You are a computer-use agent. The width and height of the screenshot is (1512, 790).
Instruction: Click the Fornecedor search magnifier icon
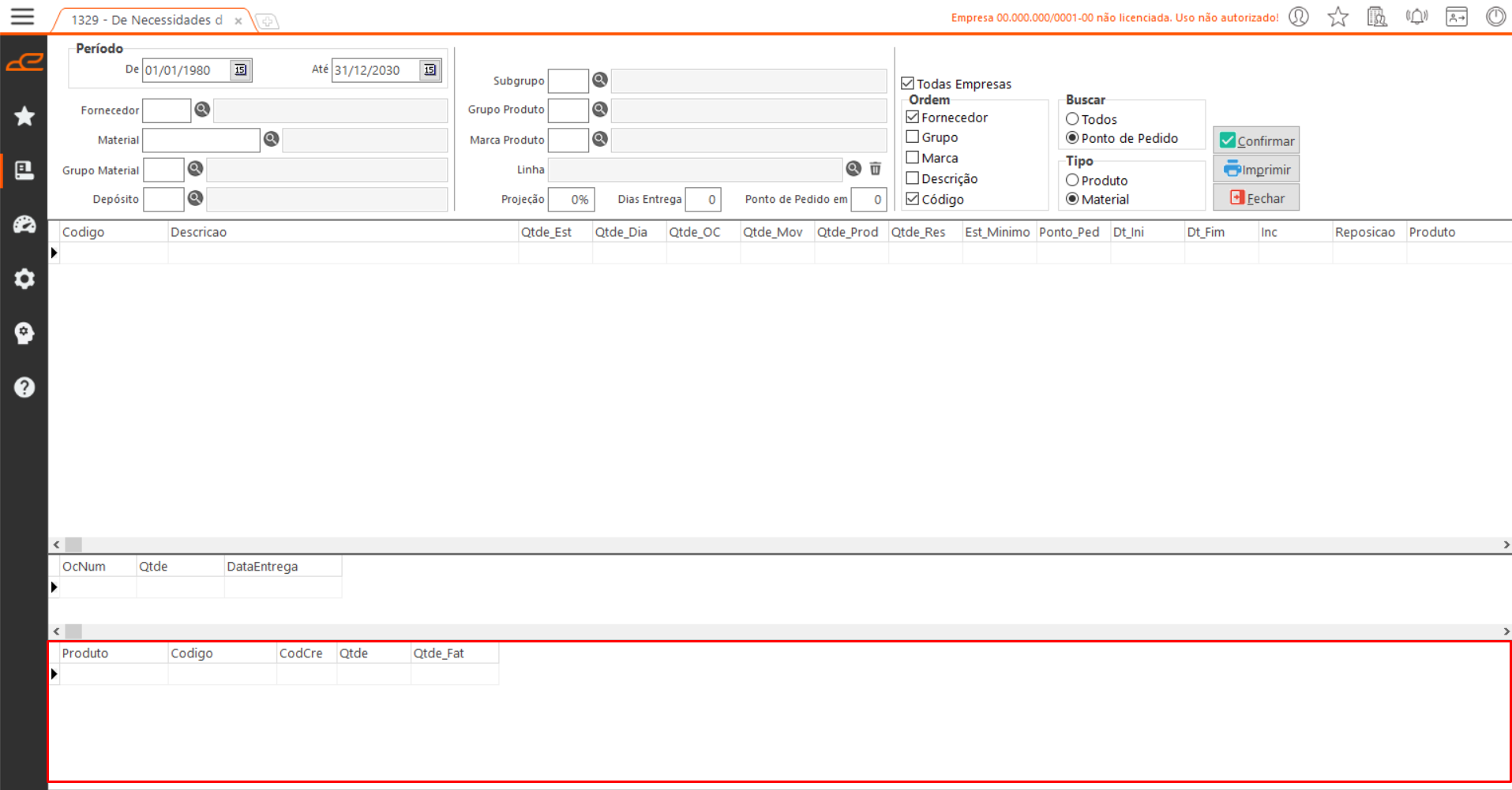click(202, 110)
